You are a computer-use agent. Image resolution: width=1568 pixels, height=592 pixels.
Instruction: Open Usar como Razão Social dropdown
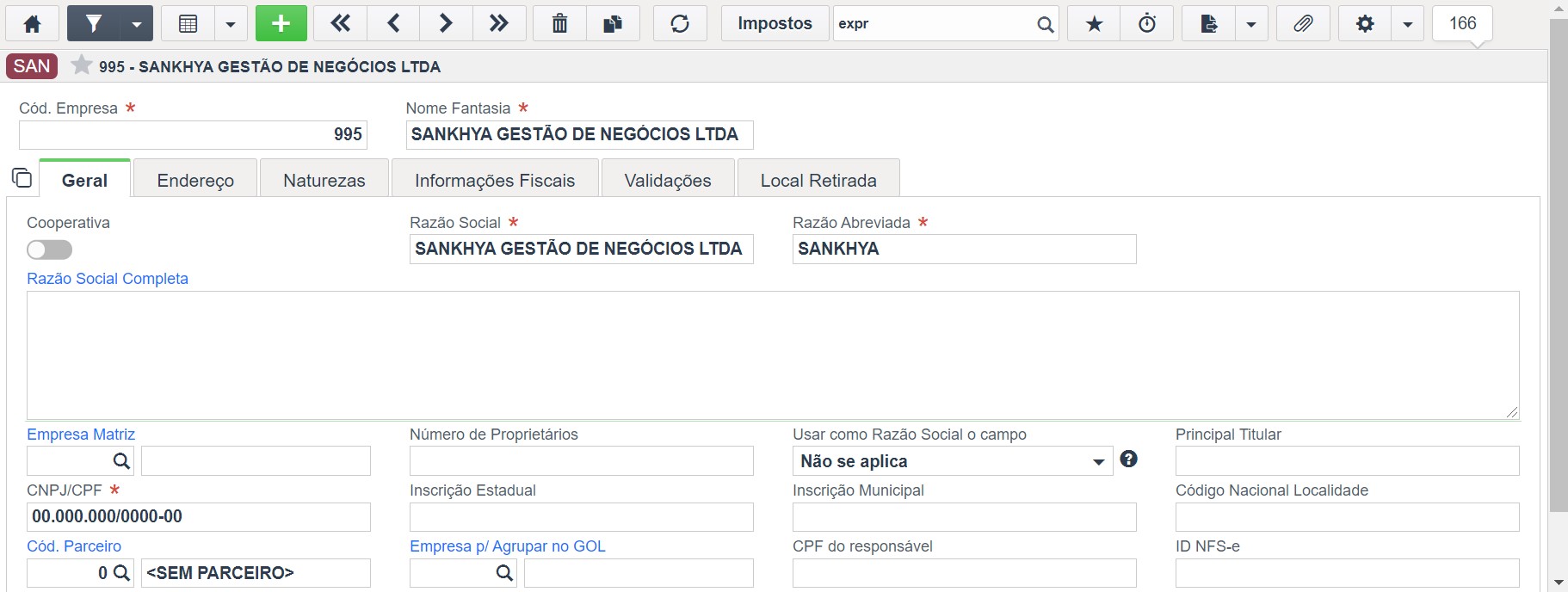(x=953, y=461)
